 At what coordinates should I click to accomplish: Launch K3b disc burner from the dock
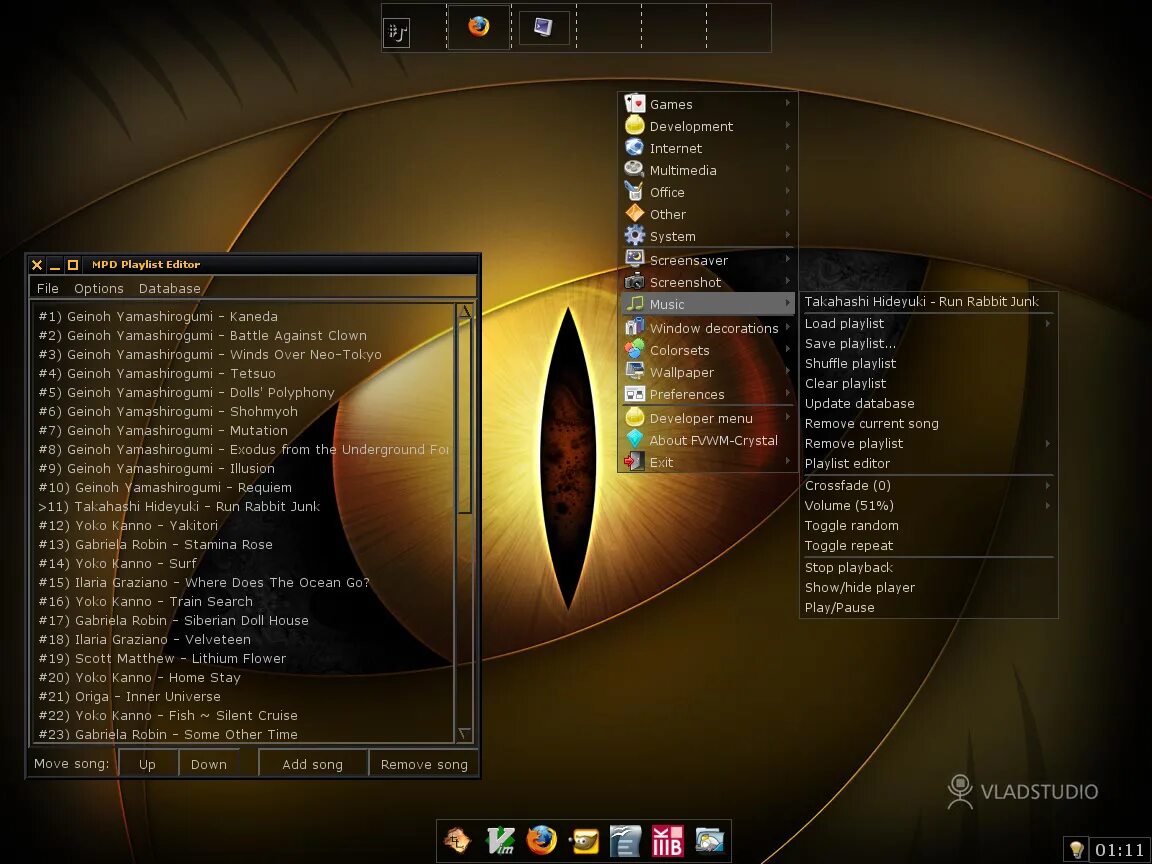pos(667,840)
